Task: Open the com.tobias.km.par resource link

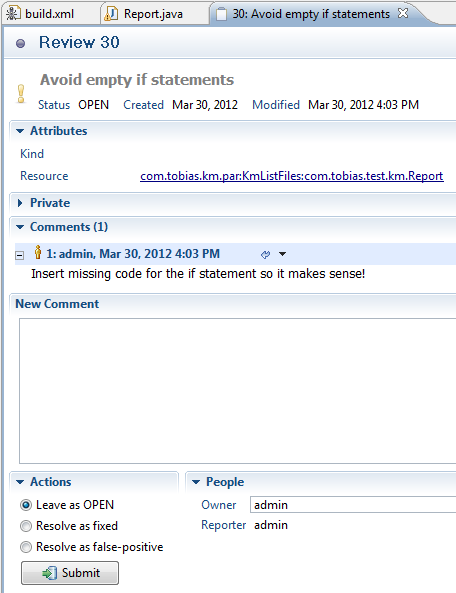Action: (x=292, y=176)
